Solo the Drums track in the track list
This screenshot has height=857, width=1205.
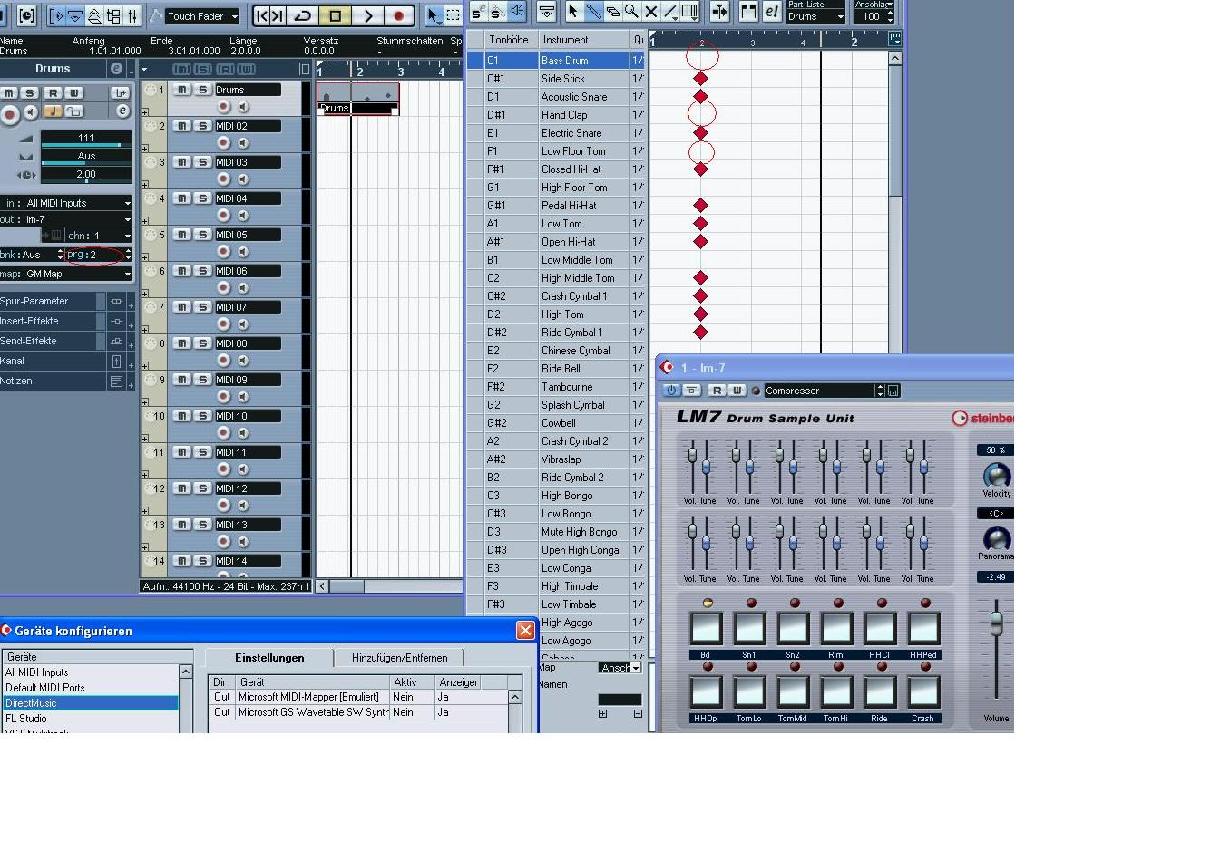pyautogui.click(x=202, y=90)
